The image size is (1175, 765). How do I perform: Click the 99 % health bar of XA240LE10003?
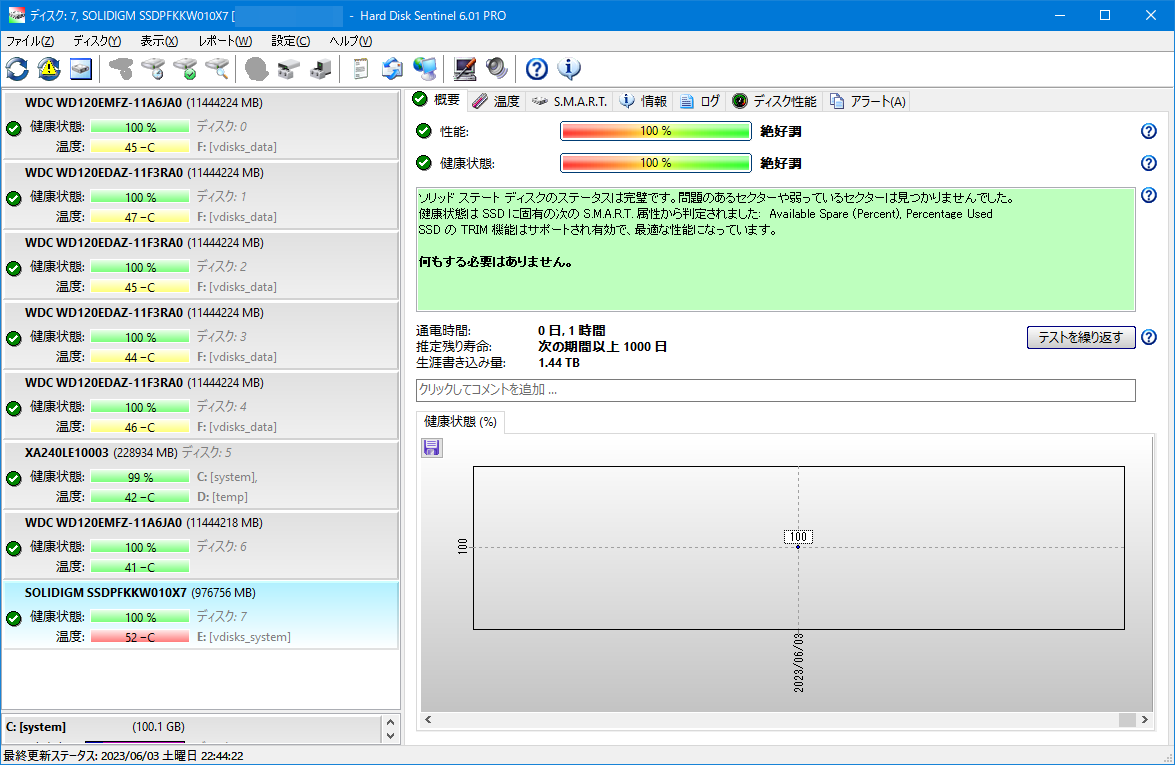click(140, 477)
